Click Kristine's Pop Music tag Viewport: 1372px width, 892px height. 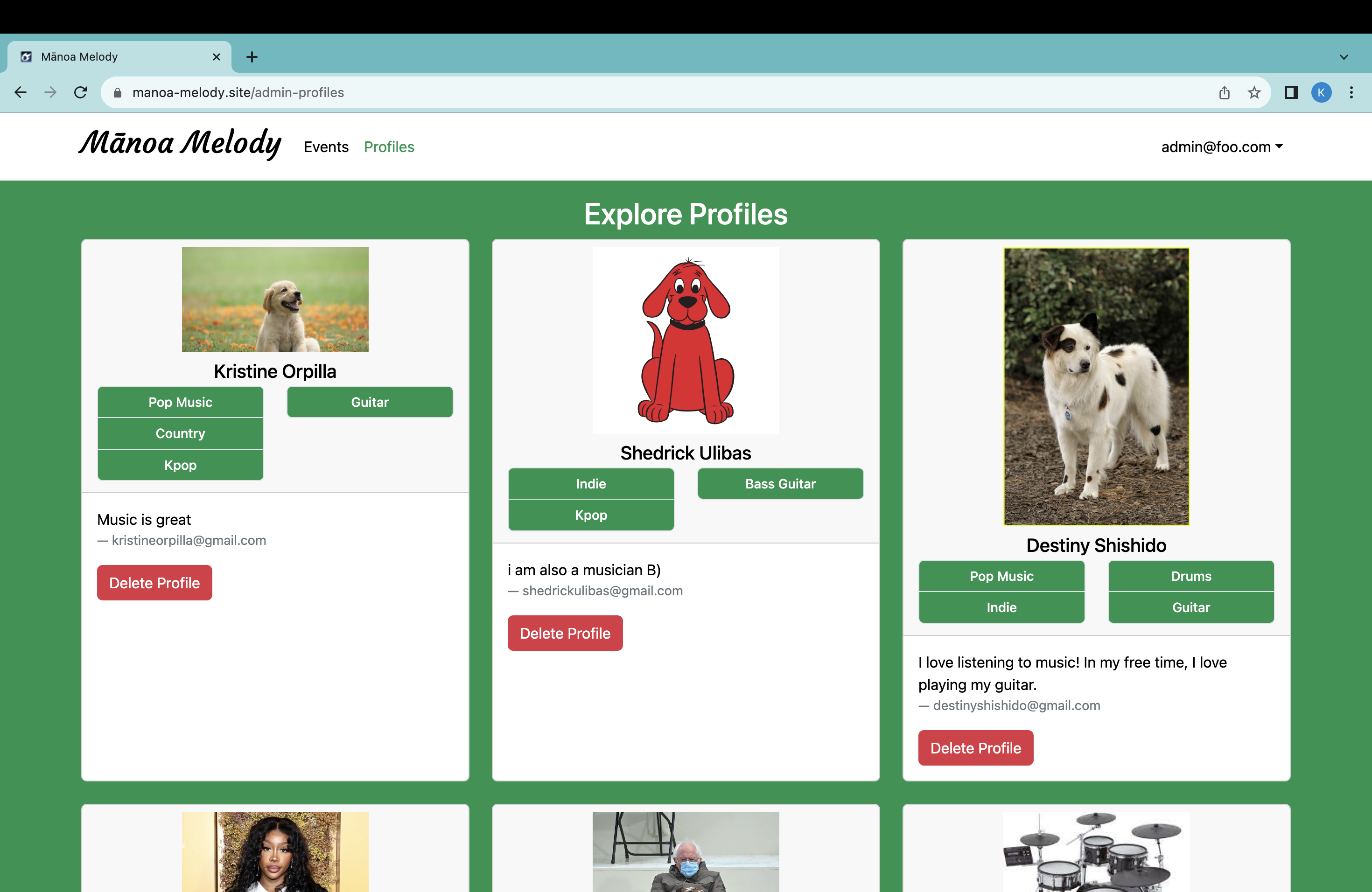pos(181,402)
